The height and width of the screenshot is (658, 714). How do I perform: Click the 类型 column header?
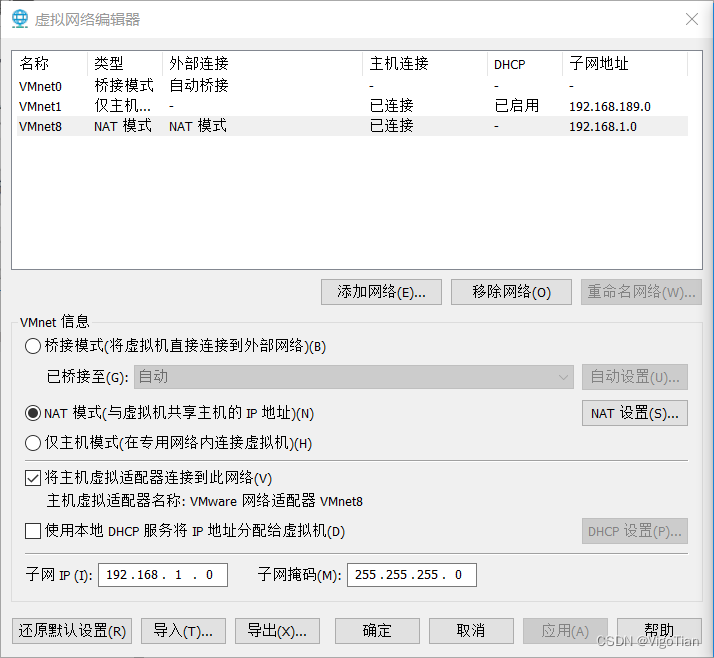pyautogui.click(x=125, y=64)
